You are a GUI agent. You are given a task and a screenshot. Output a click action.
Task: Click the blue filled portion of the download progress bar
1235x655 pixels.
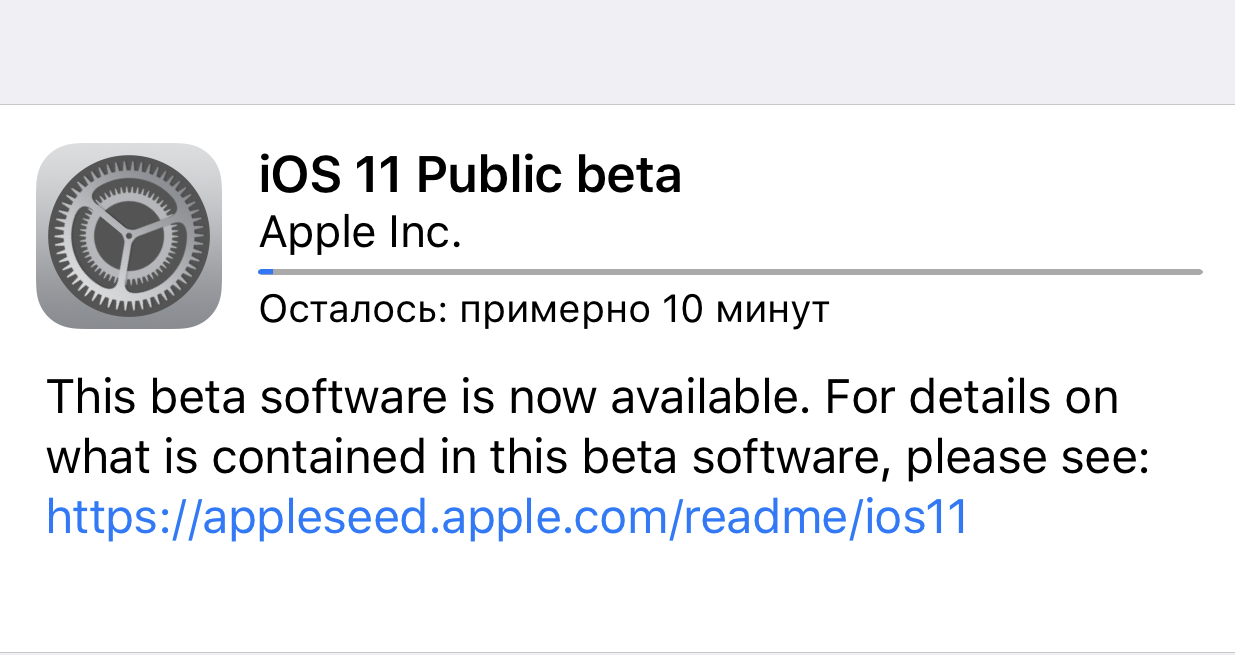(266, 271)
